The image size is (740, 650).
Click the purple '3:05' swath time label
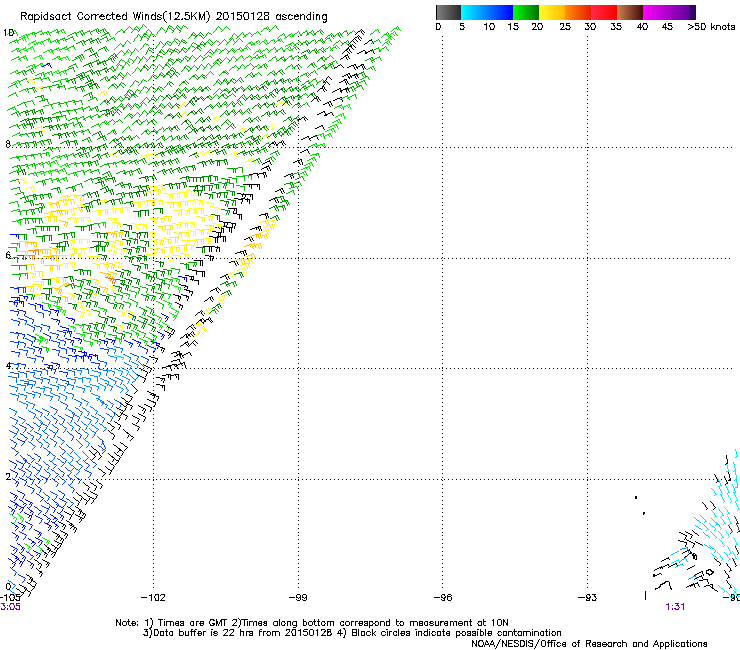[x=10, y=607]
